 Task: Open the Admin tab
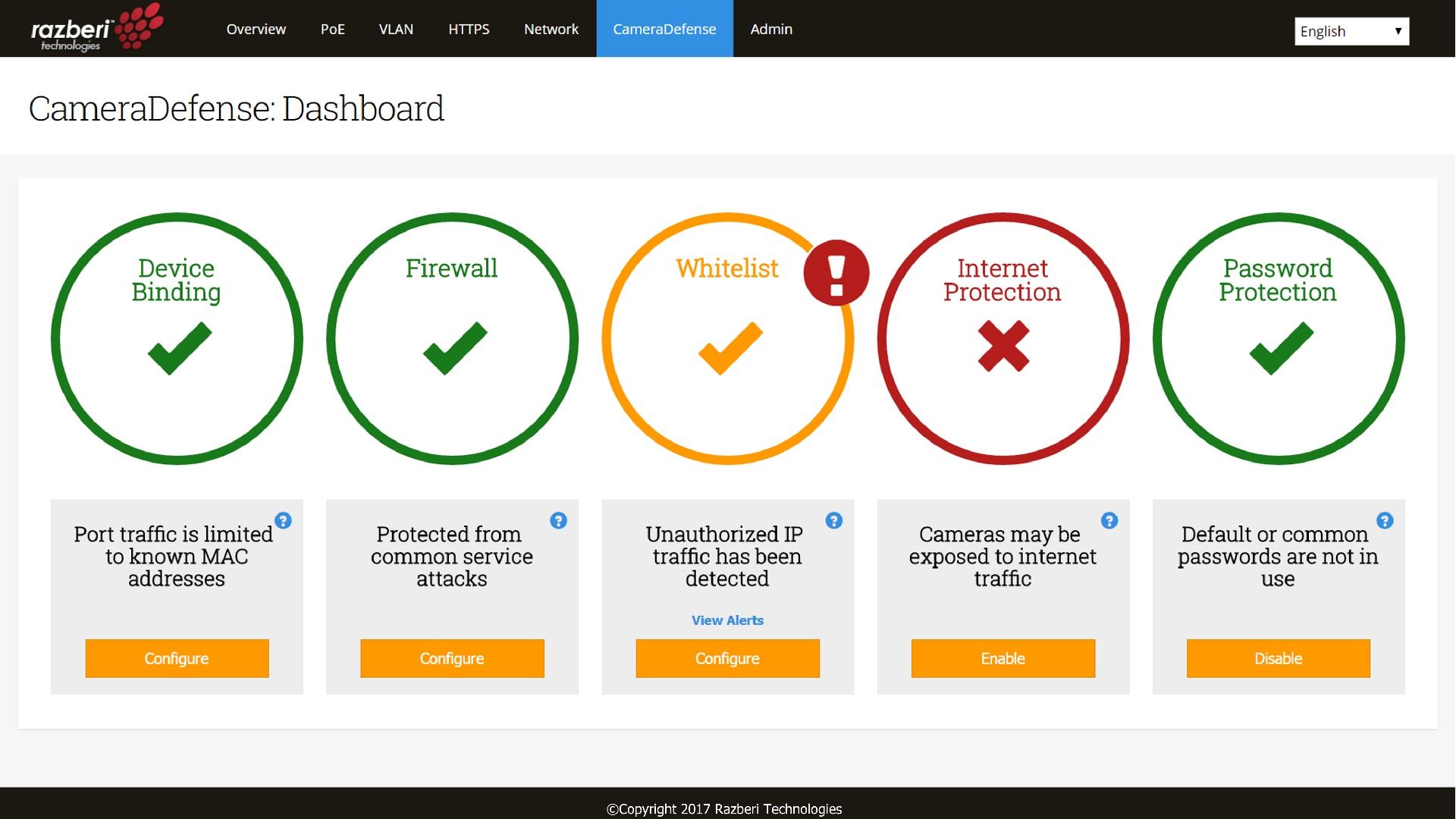tap(771, 29)
